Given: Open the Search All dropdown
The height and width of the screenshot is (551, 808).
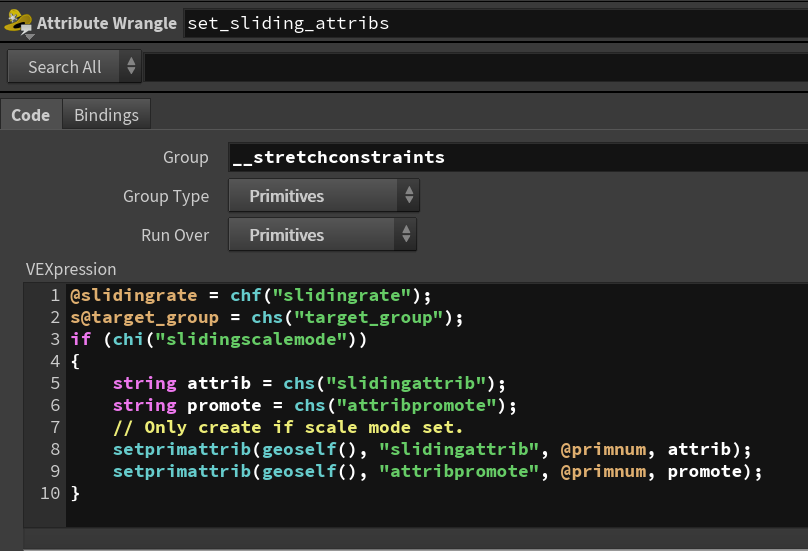Looking at the screenshot, I should [x=75, y=67].
